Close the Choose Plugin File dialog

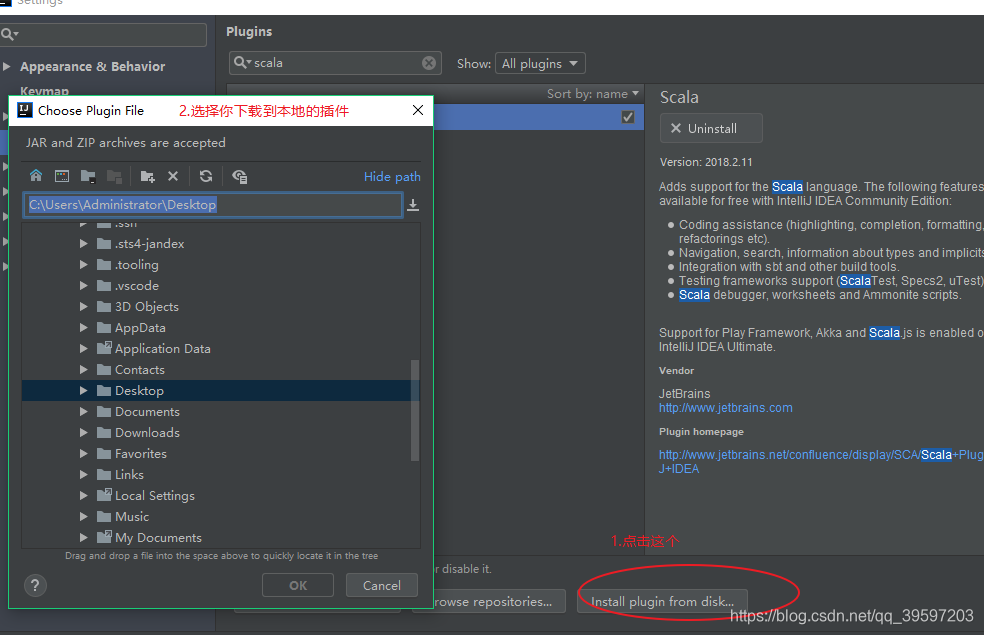(418, 110)
